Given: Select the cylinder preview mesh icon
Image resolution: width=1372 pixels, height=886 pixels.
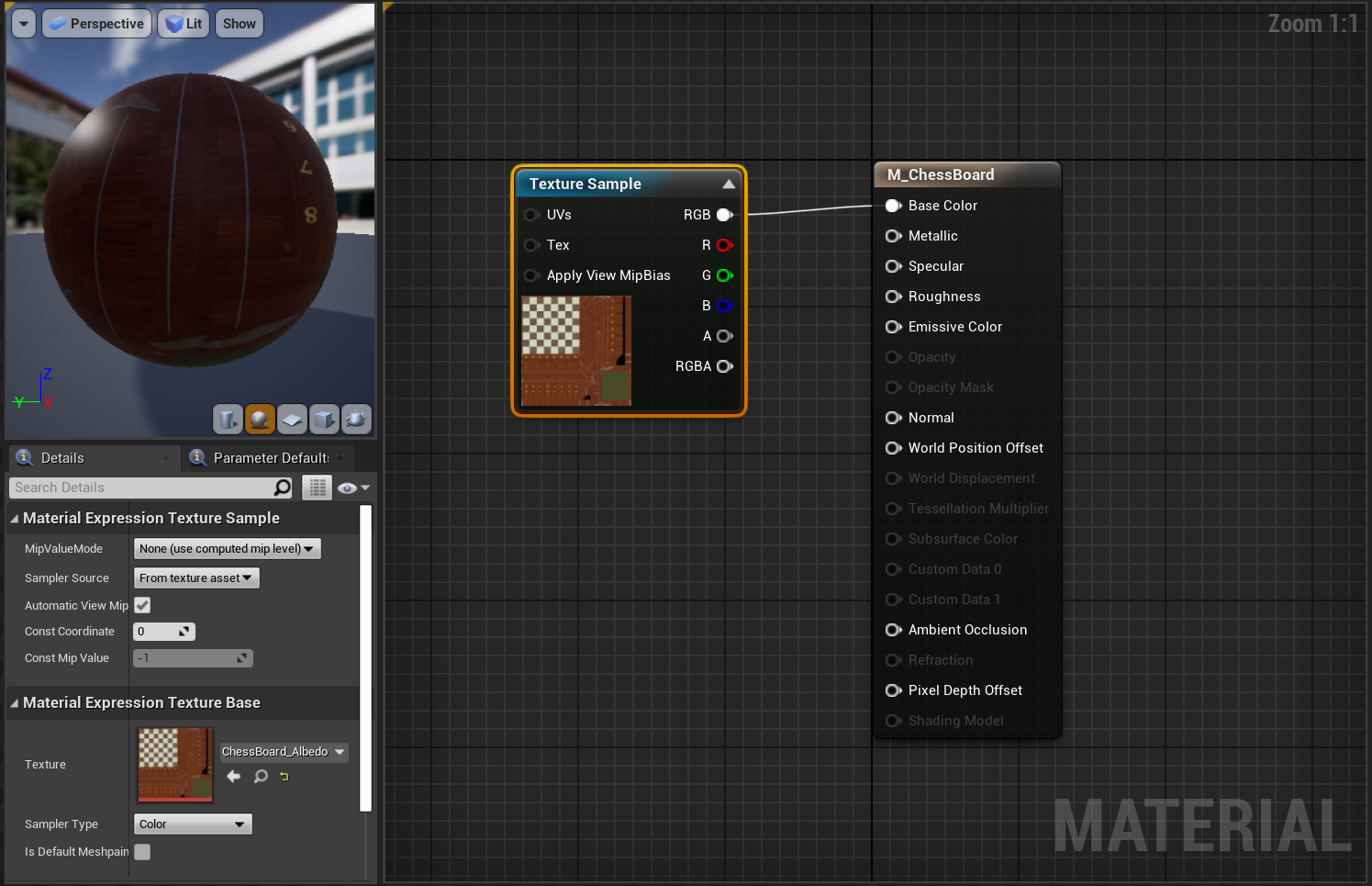Looking at the screenshot, I should pos(228,420).
